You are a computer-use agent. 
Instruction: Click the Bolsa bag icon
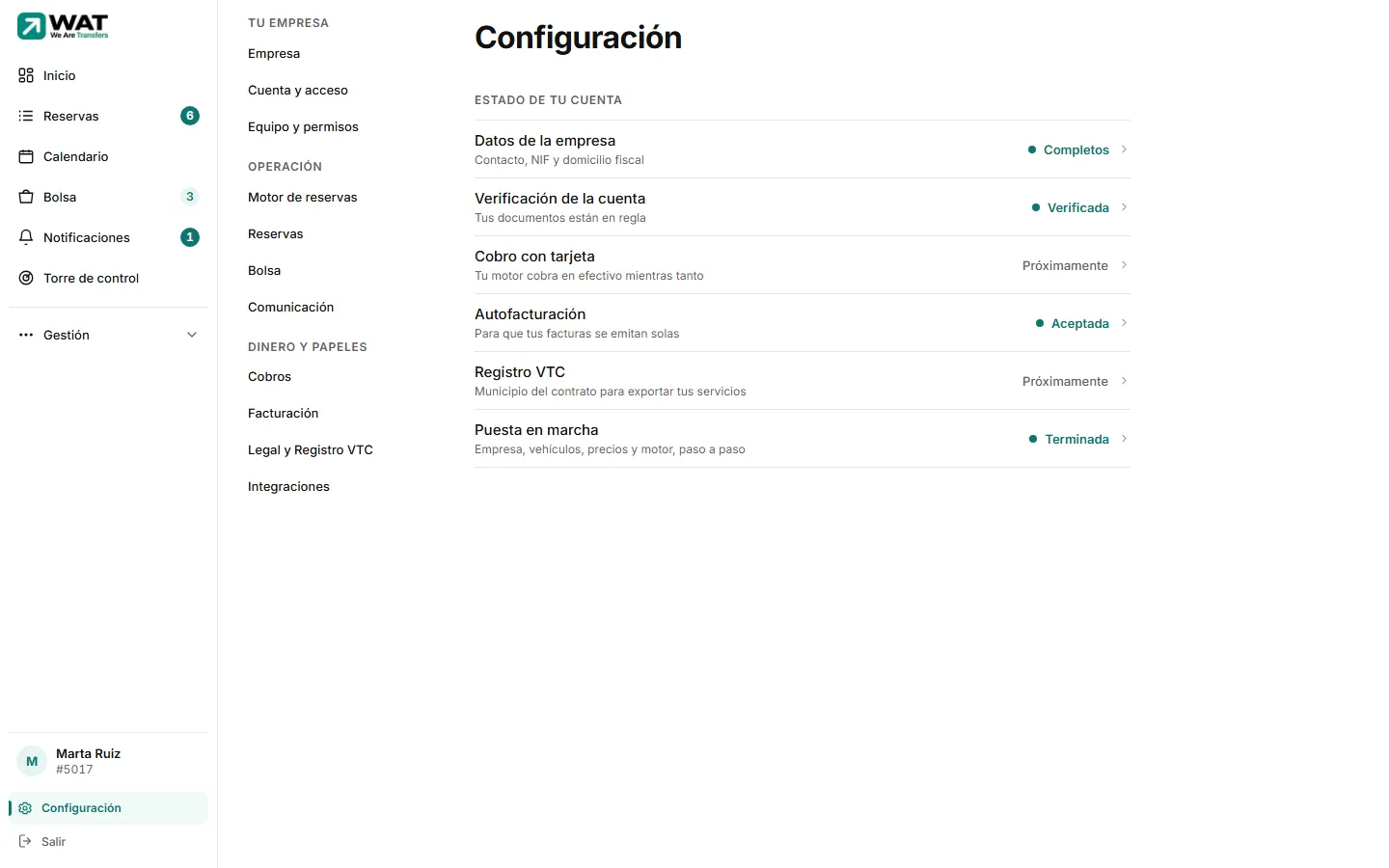[26, 197]
